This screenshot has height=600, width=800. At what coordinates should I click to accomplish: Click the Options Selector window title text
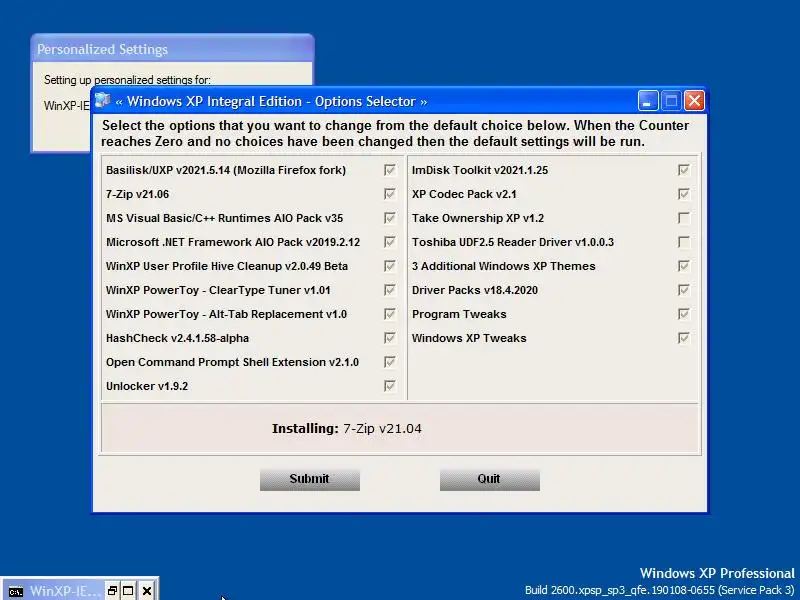(x=271, y=101)
